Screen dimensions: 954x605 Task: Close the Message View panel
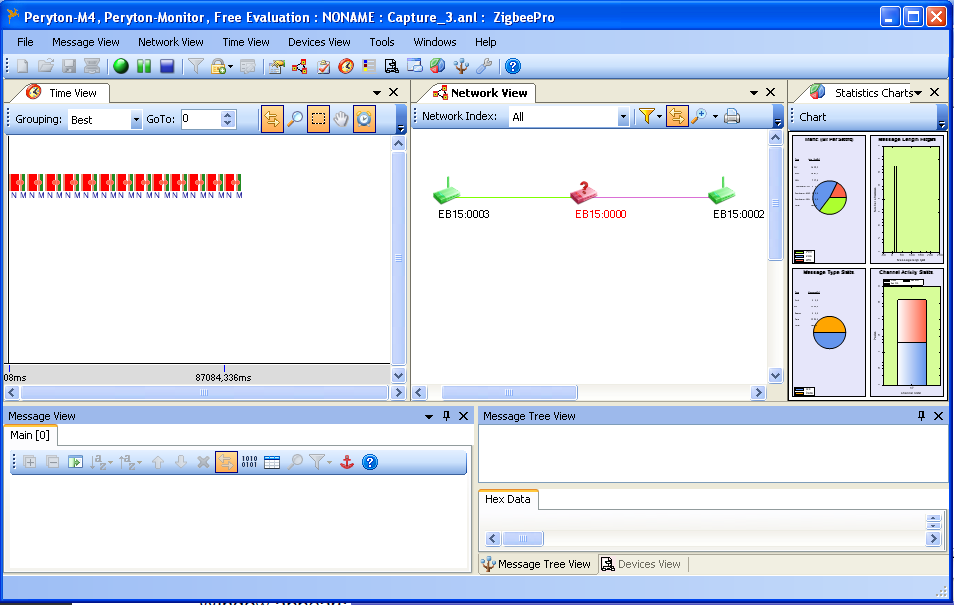[464, 416]
